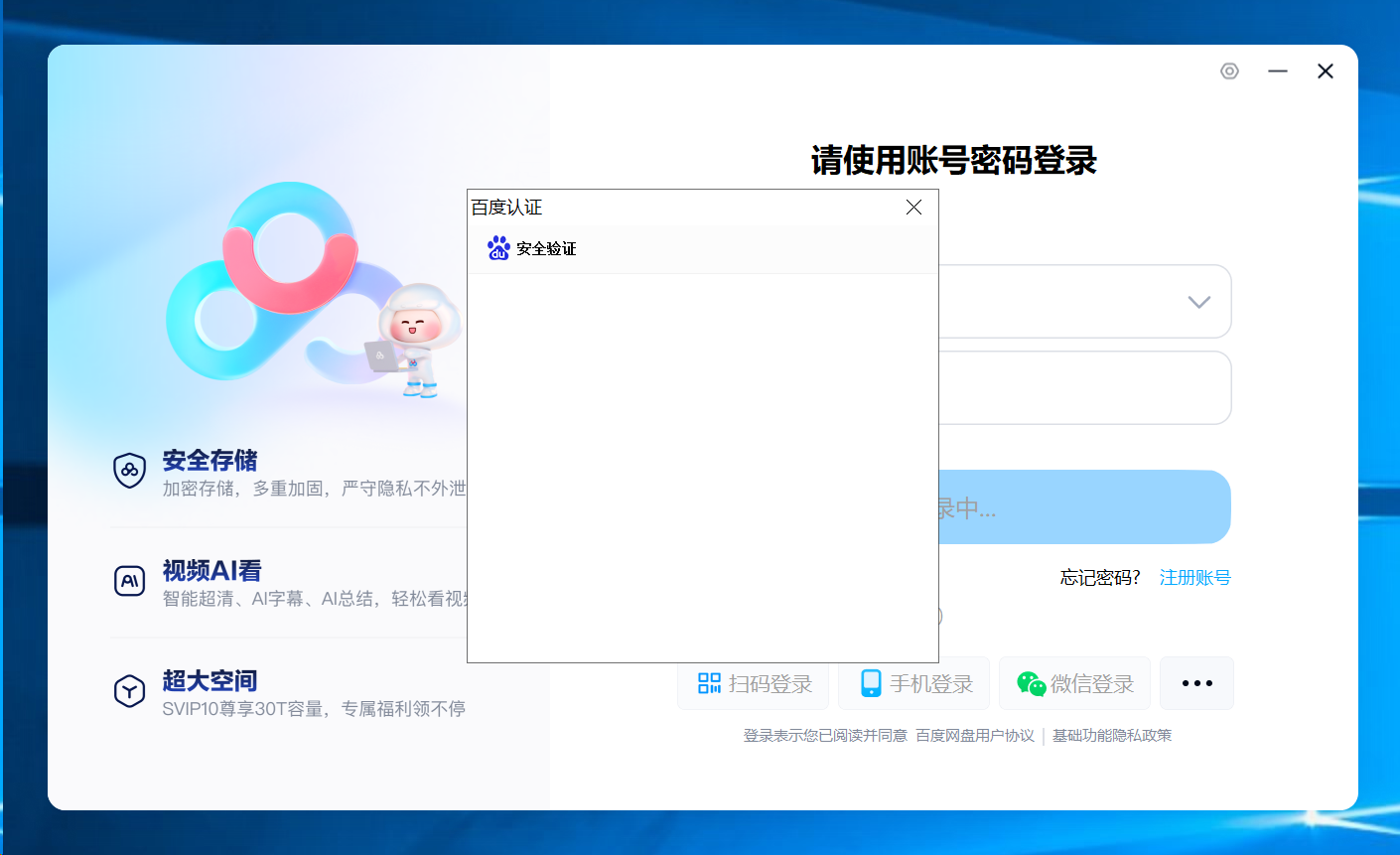Open the 忘记密码? link
The width and height of the screenshot is (1400, 855).
tap(1100, 577)
